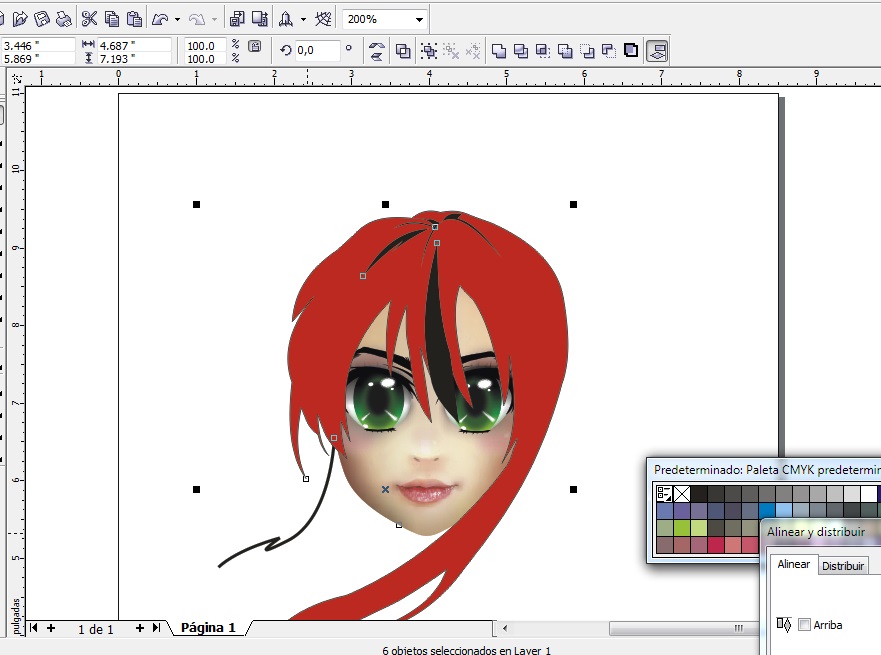Click the ruler origin corner icon
This screenshot has height=655, width=881.
(x=16, y=78)
